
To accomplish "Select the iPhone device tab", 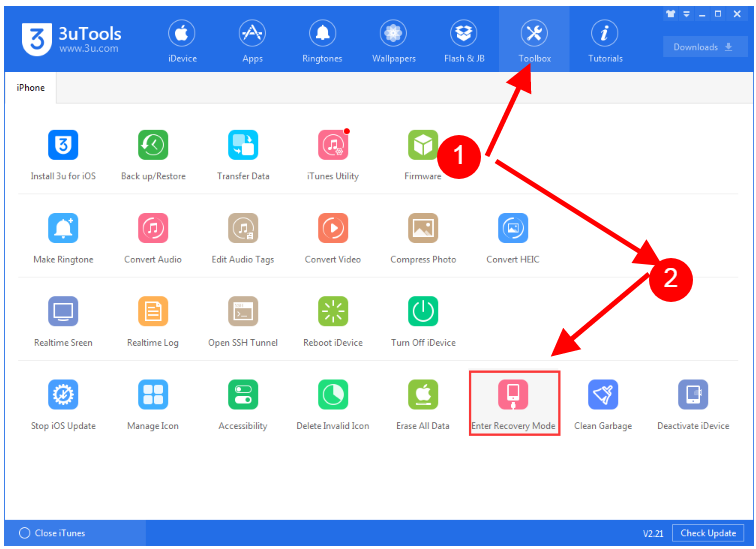I will pyautogui.click(x=30, y=88).
